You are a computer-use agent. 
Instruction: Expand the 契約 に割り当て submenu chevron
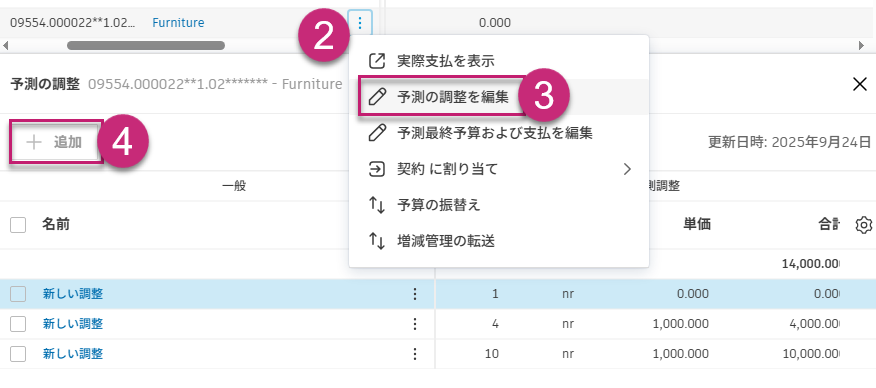tap(627, 169)
